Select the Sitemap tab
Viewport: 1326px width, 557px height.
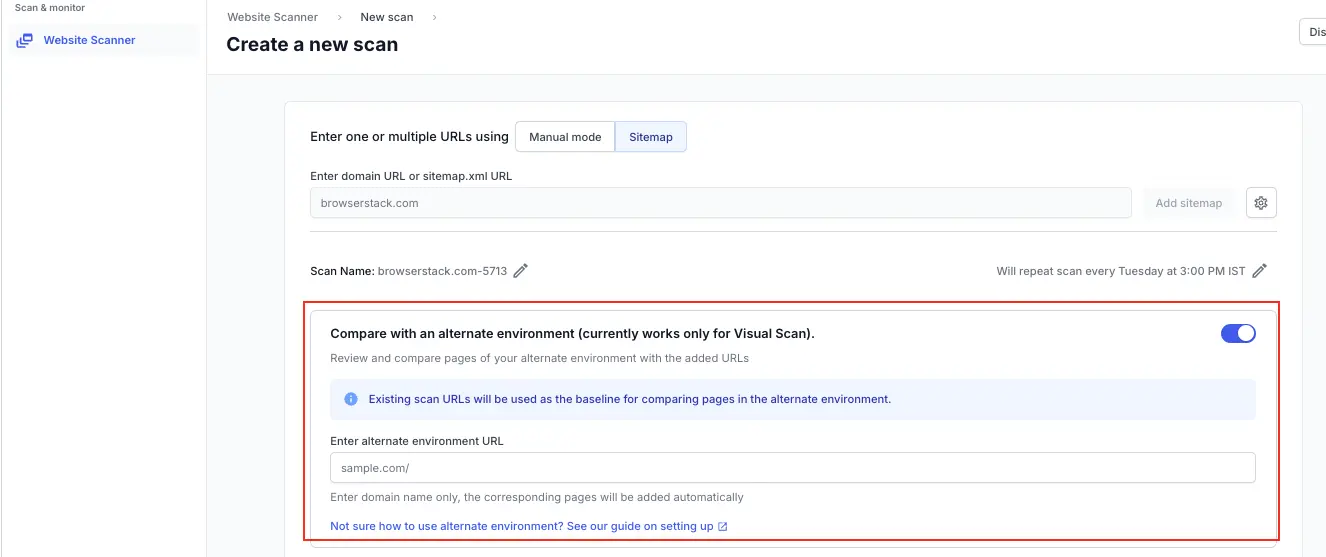pos(651,137)
